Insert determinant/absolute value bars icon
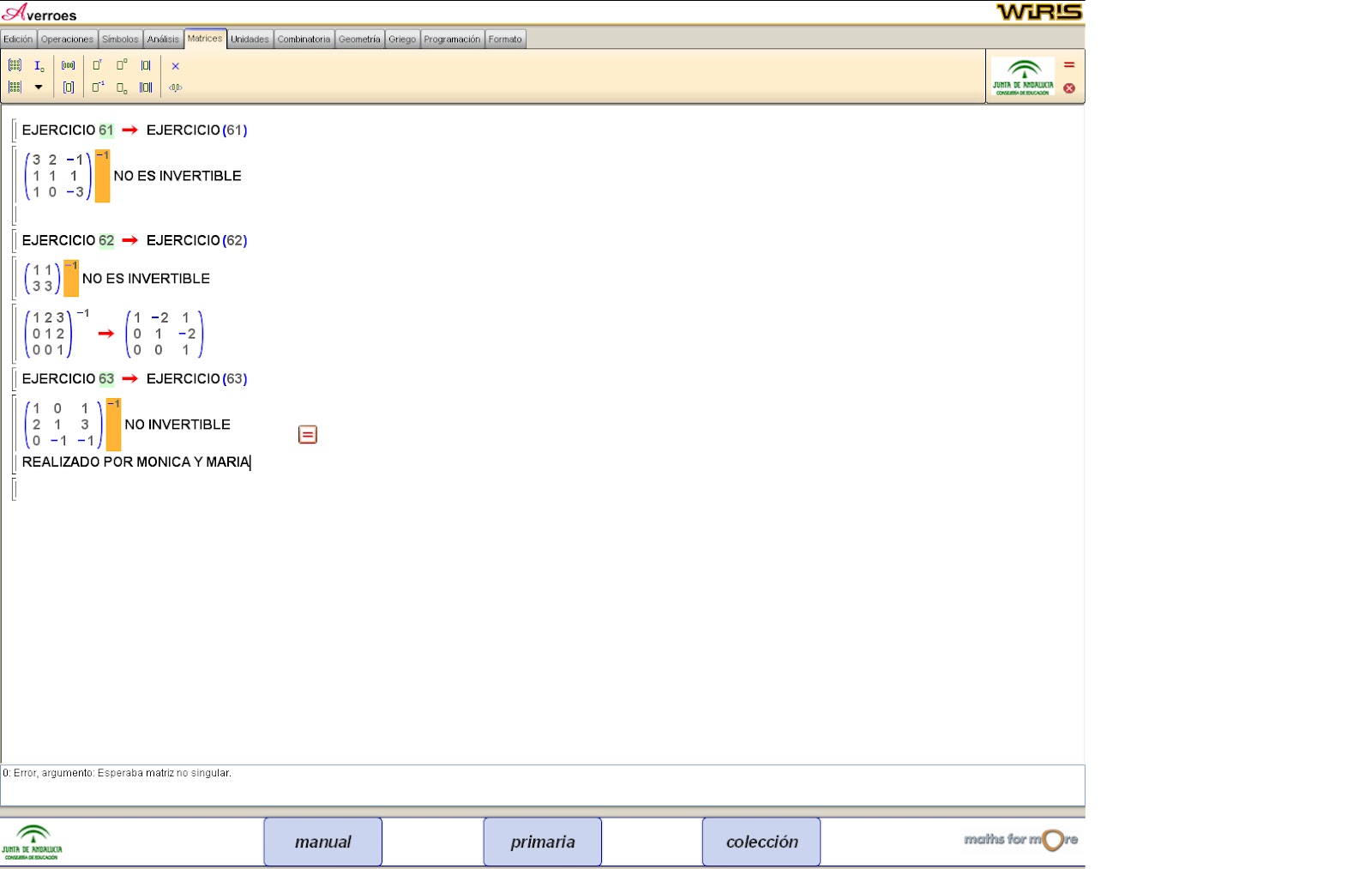The height and width of the screenshot is (869, 1372). point(146,65)
